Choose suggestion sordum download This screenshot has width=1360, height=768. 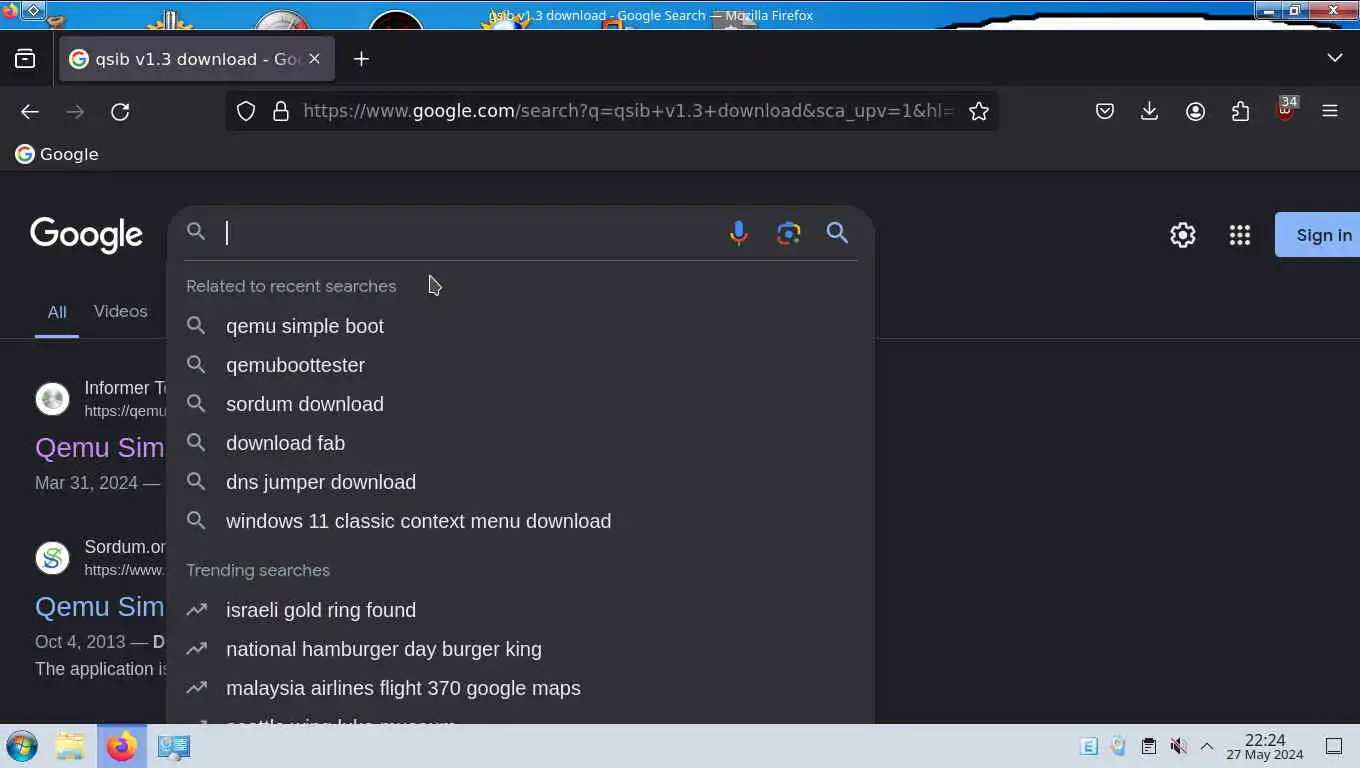point(520,404)
